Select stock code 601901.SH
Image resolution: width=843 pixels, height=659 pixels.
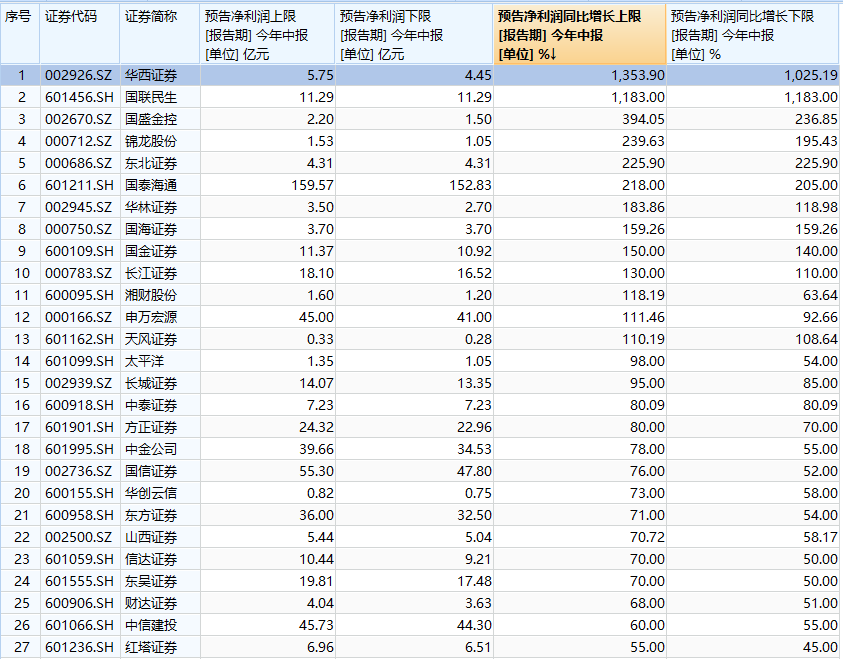pyautogui.click(x=80, y=428)
